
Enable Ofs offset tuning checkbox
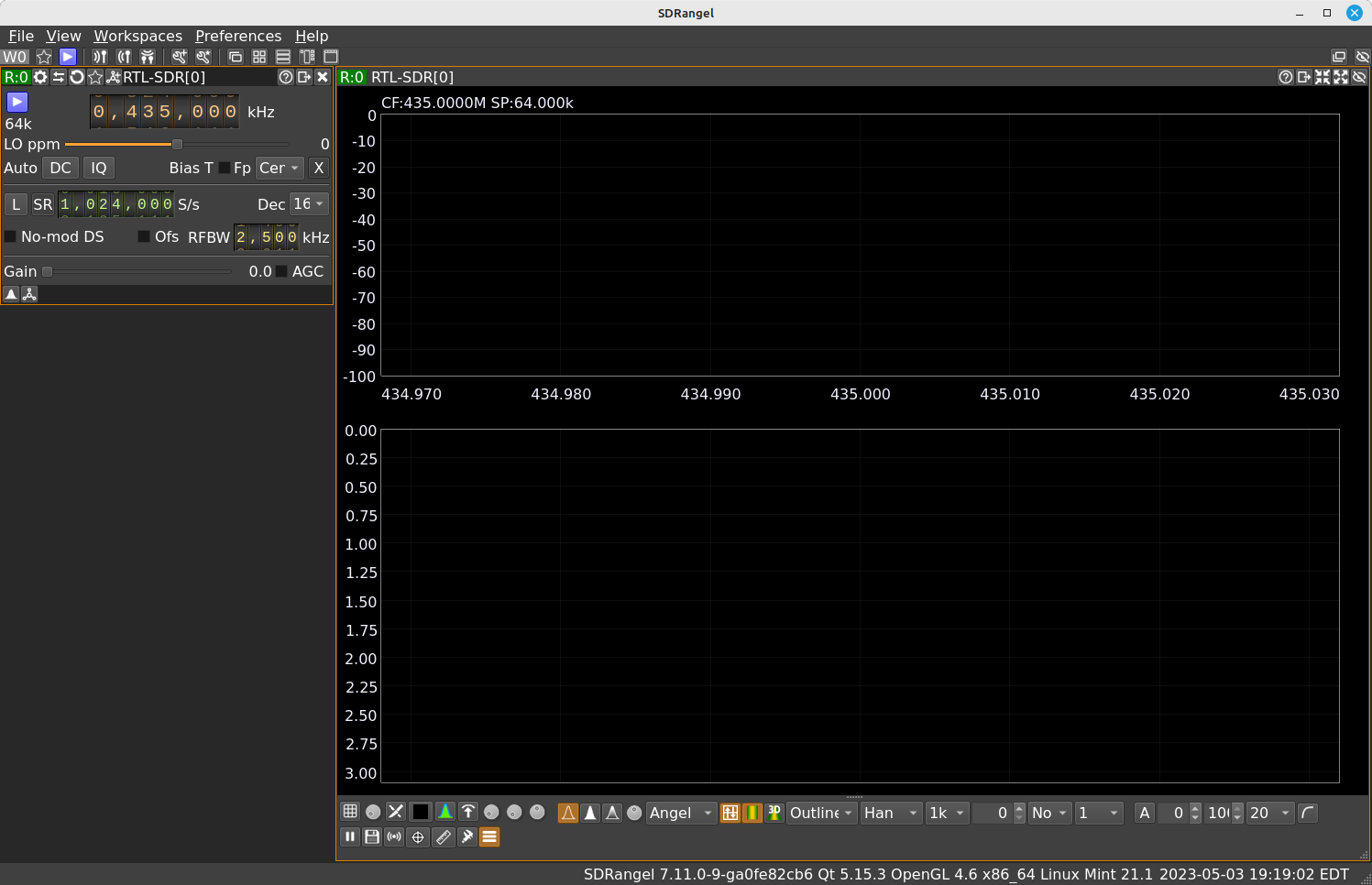click(x=144, y=236)
